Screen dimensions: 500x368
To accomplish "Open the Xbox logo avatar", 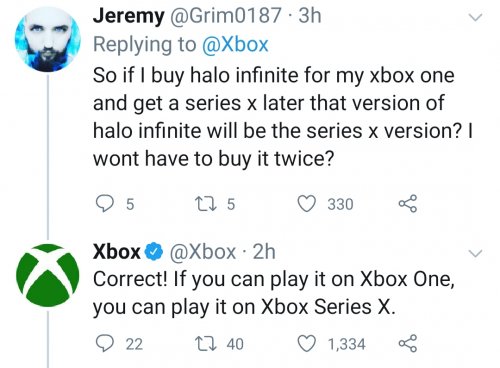I will [48, 275].
